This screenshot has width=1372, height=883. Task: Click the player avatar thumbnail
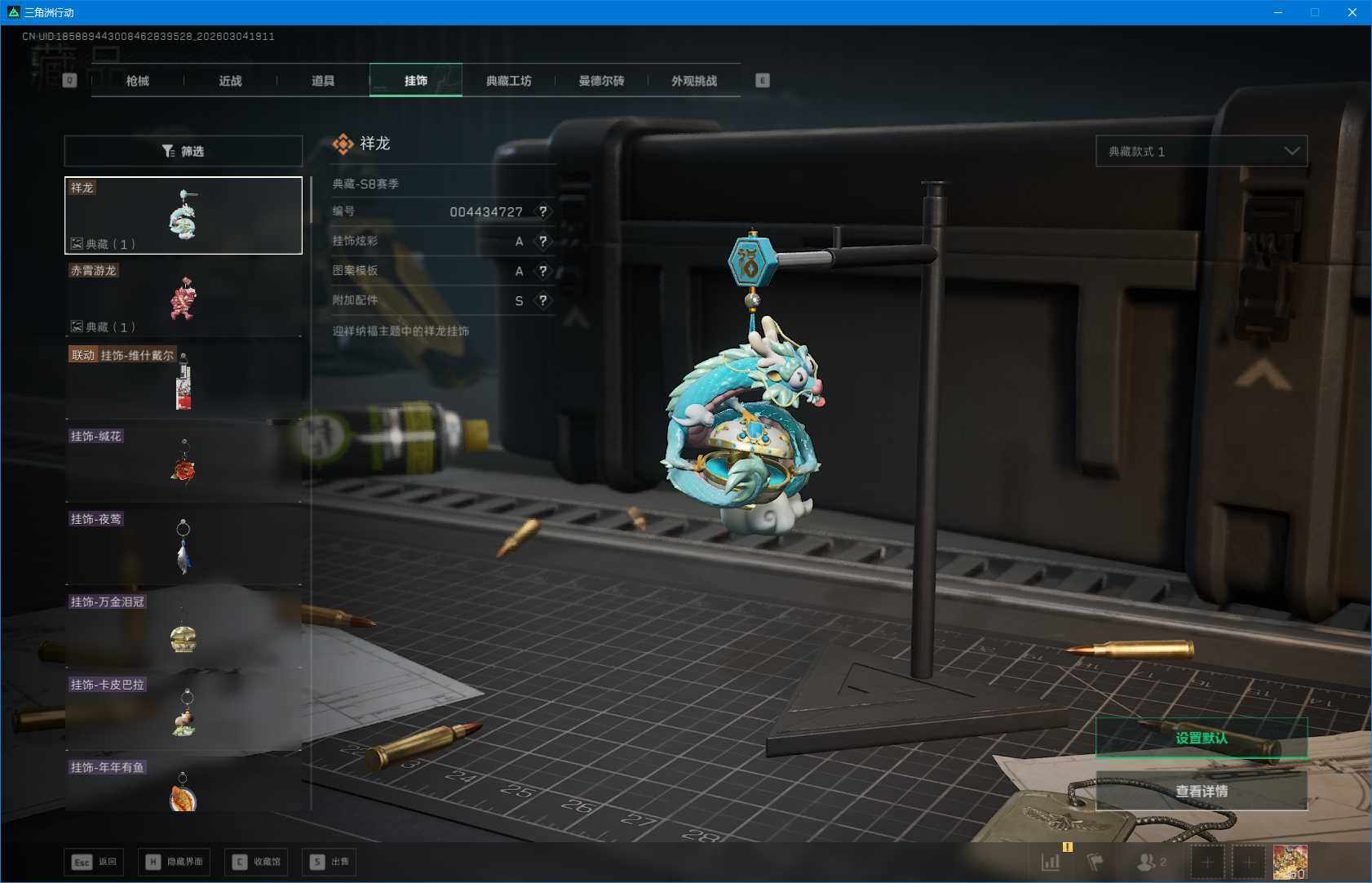pyautogui.click(x=1290, y=862)
